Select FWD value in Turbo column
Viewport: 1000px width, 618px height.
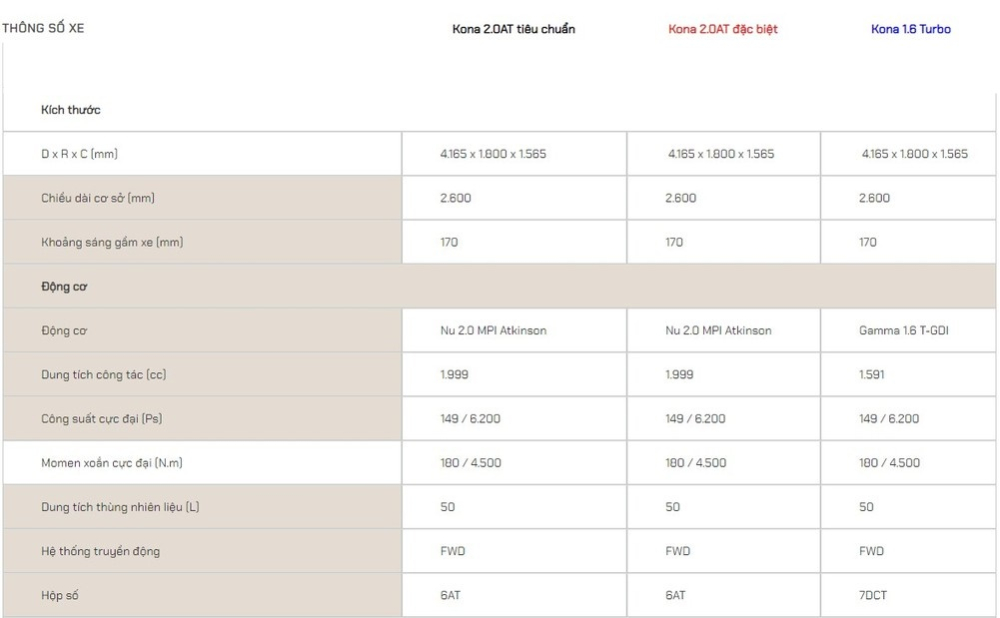click(x=871, y=551)
